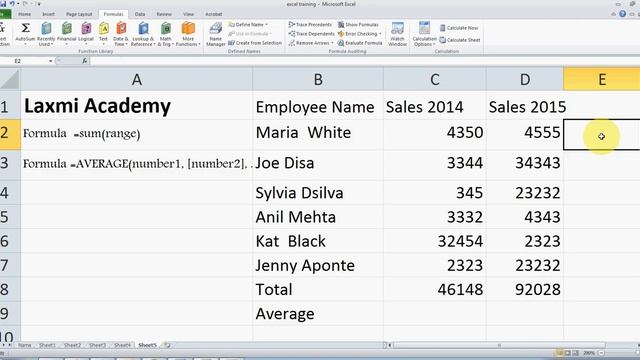Screen dimensions: 640x360
Task: Click the Undo arrow in the Quick Access Toolbar
Action: [12, 4]
